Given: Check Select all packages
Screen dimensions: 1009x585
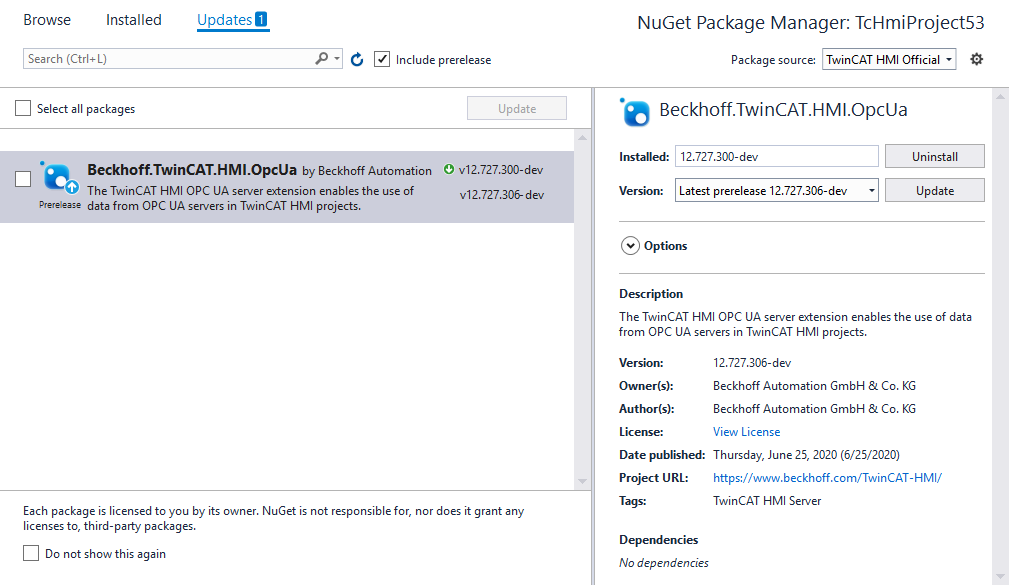Looking at the screenshot, I should (x=23, y=108).
